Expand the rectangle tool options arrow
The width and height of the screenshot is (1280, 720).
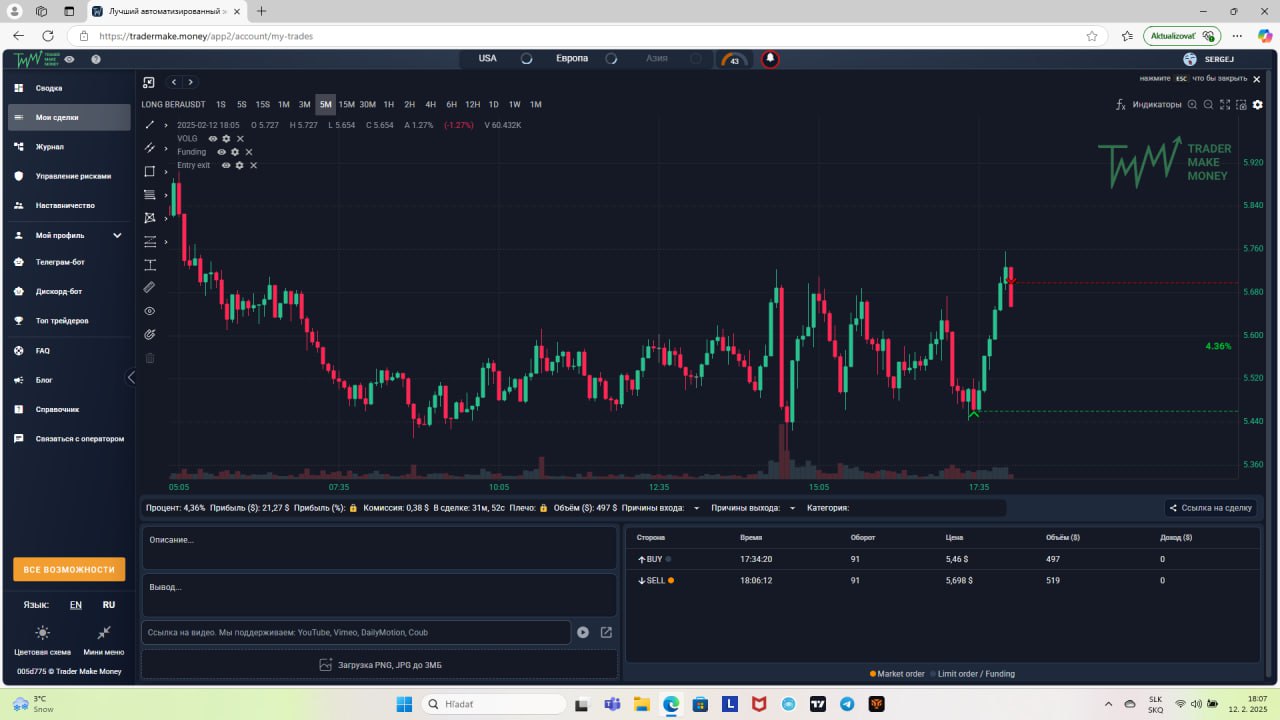(166, 172)
